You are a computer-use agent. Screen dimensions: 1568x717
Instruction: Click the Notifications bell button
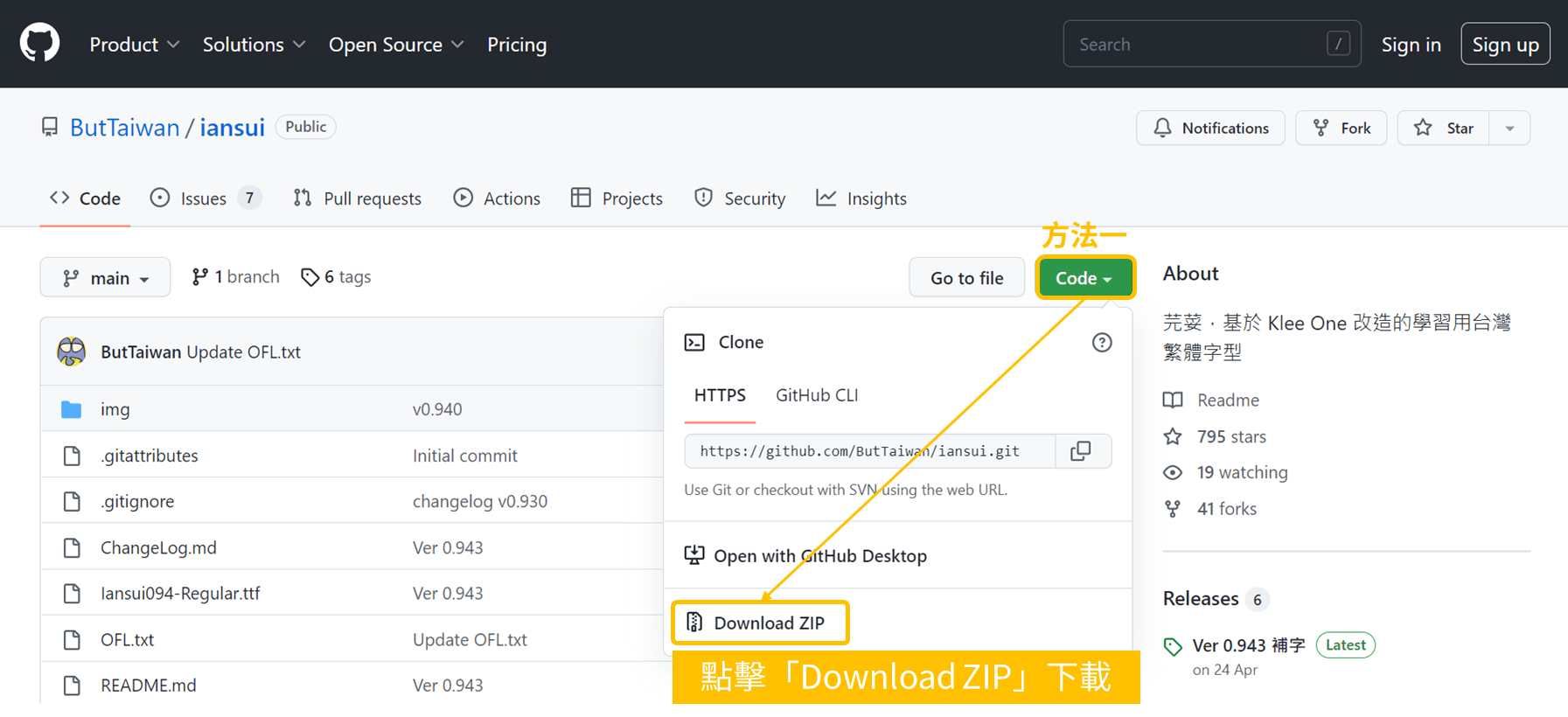pyautogui.click(x=1210, y=128)
